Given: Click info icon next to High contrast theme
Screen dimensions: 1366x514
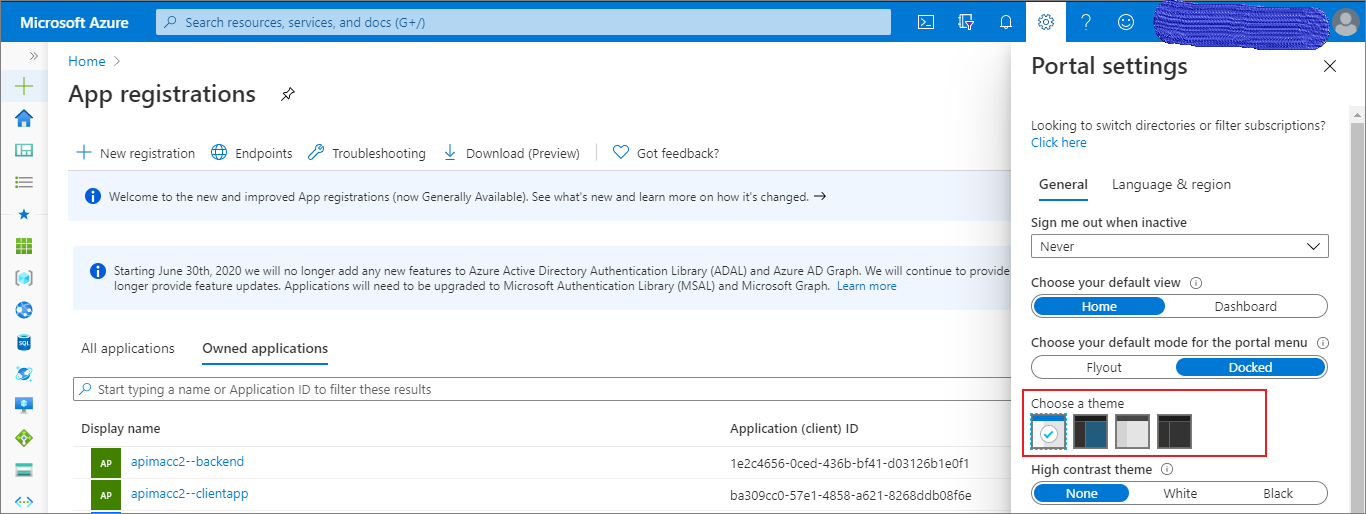Looking at the screenshot, I should 1167,469.
